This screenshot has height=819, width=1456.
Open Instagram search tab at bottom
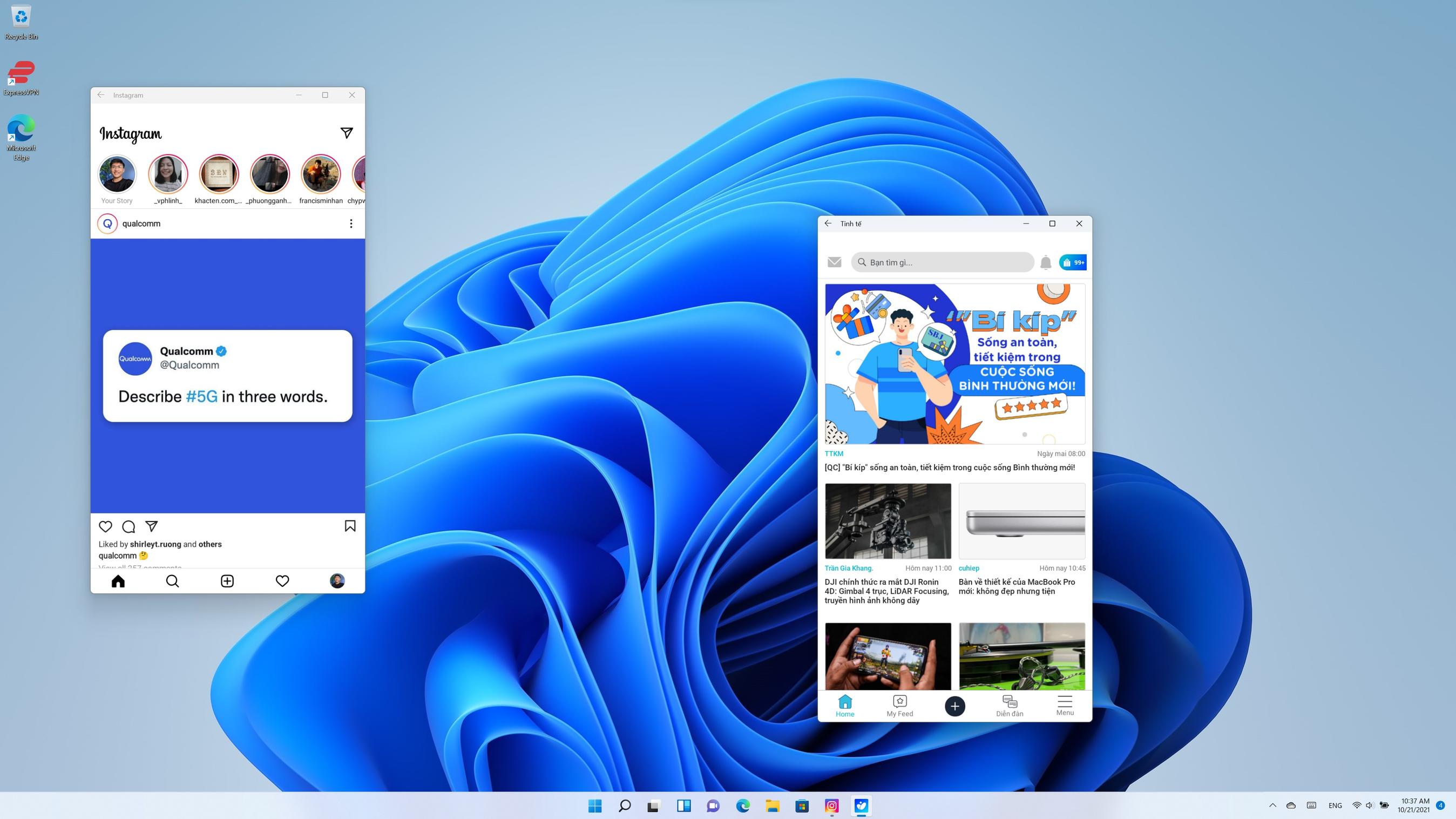point(172,581)
